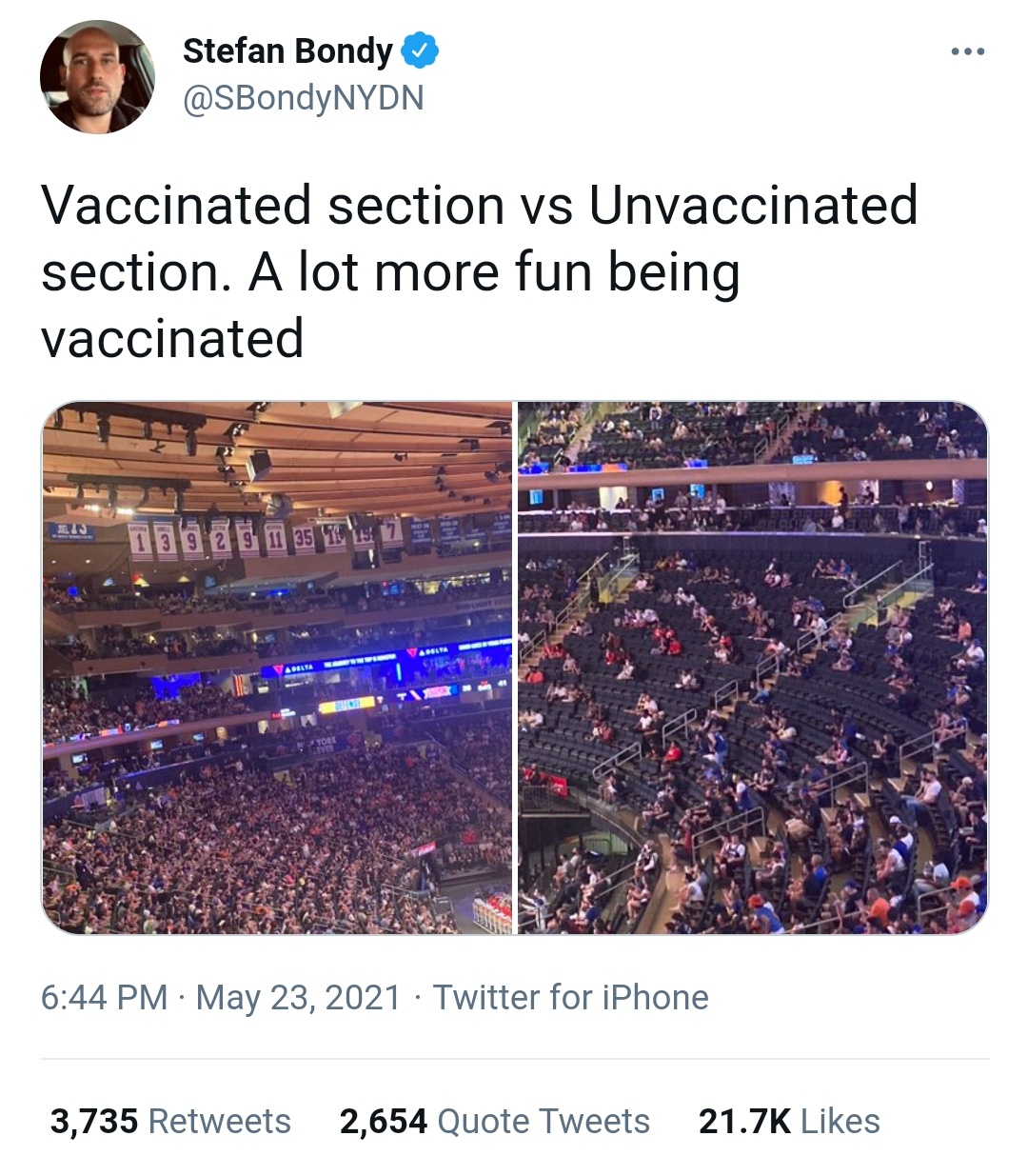Open the Twitter for iPhone source link
Viewport: 1028px width, 1176px height.
[x=570, y=997]
